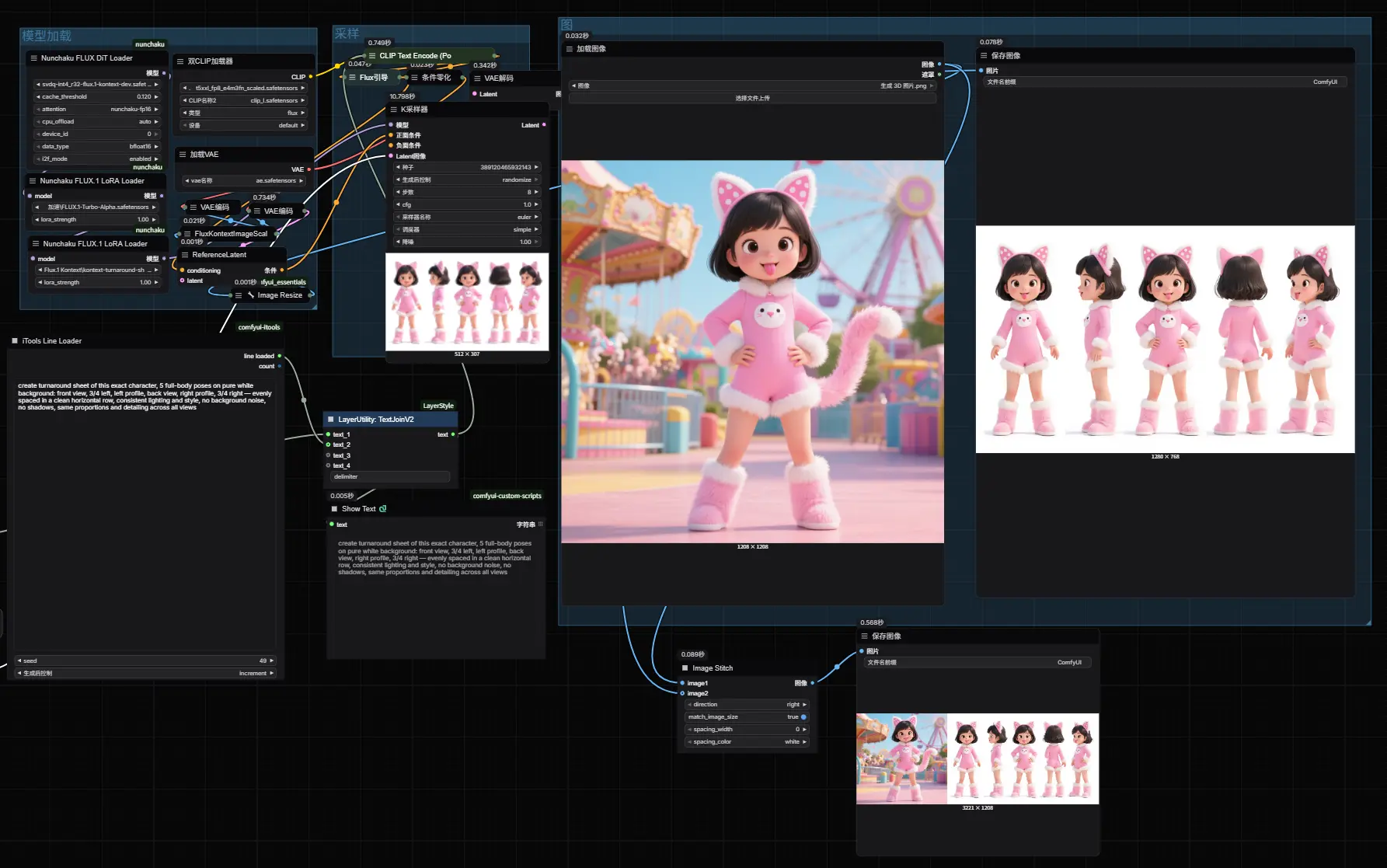
Task: Click the delimiter field in TextJoinV2
Action: click(x=390, y=477)
